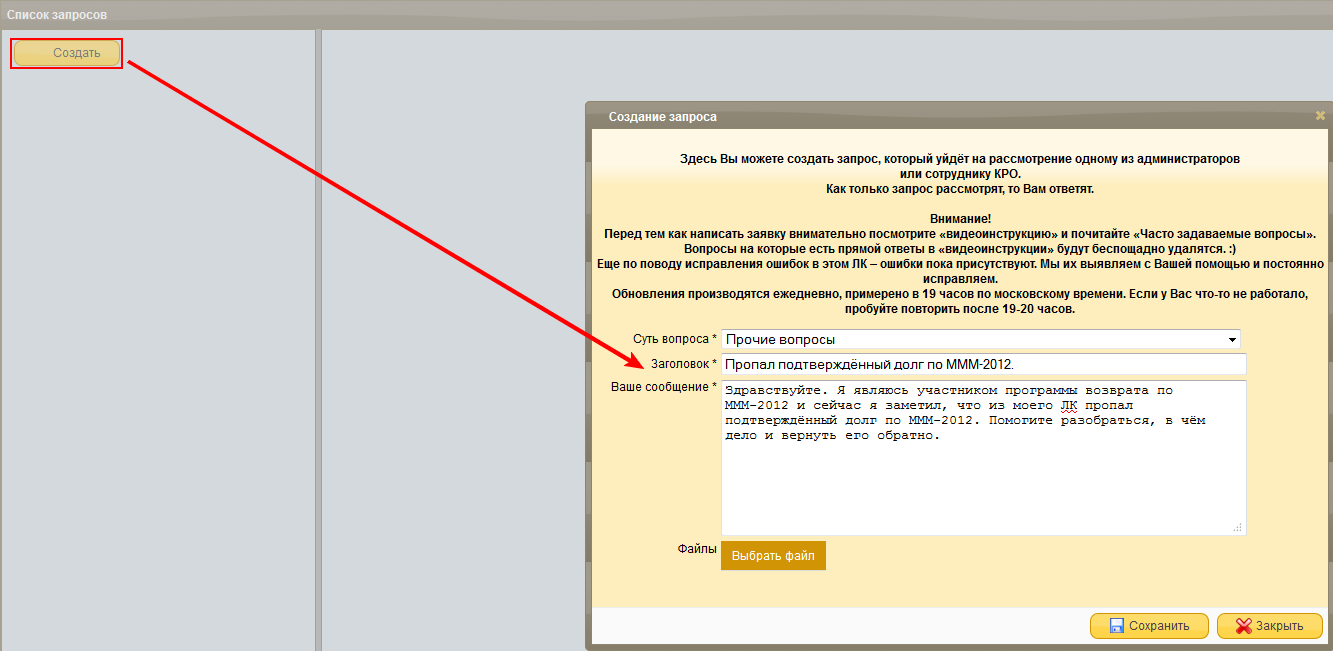Click the Список запросов panel title
Viewport: 1333px width, 651px height.
click(57, 15)
